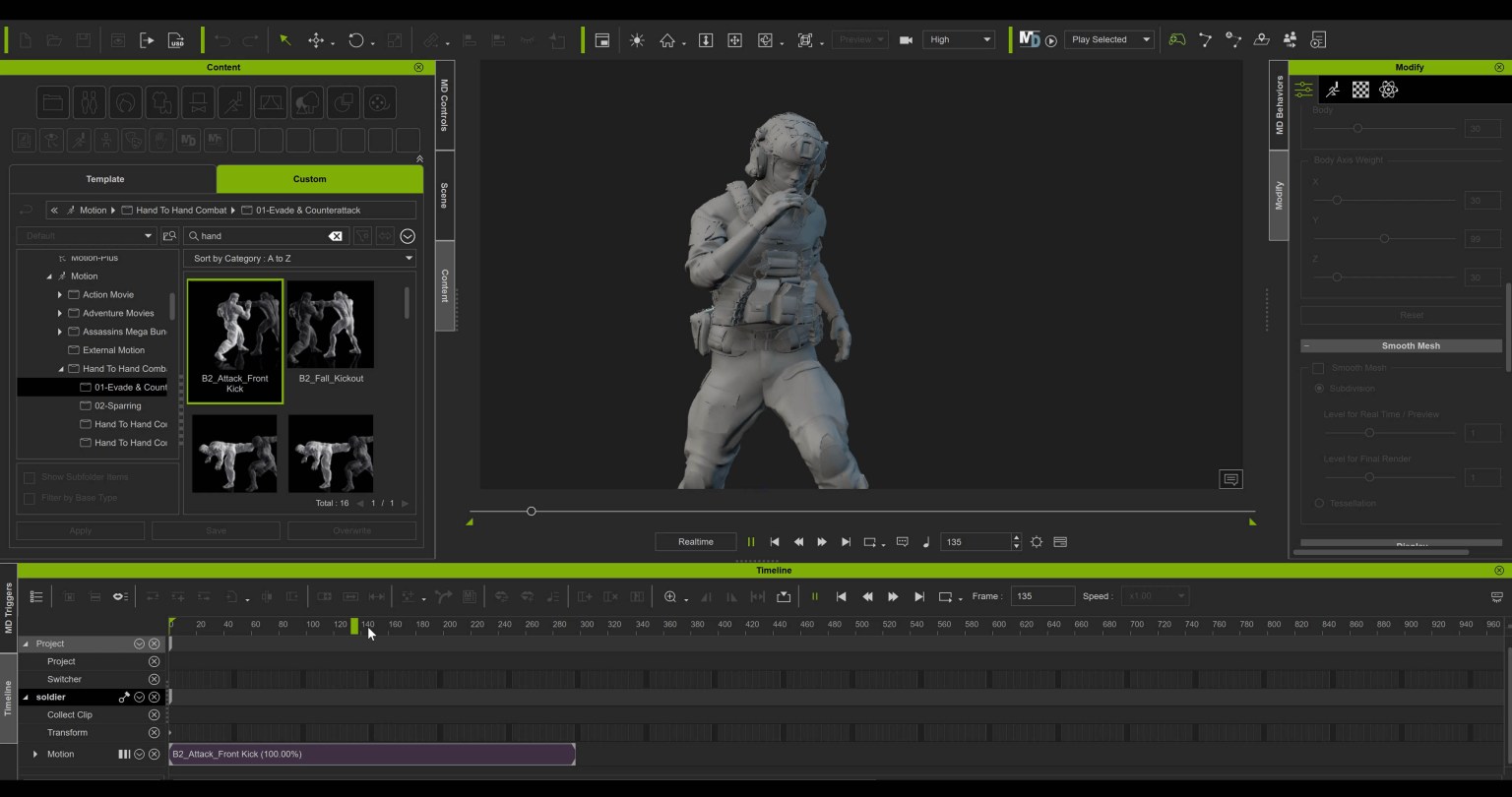The width and height of the screenshot is (1512, 797).
Task: Click the sun lighting icon in toolbar
Action: click(637, 40)
